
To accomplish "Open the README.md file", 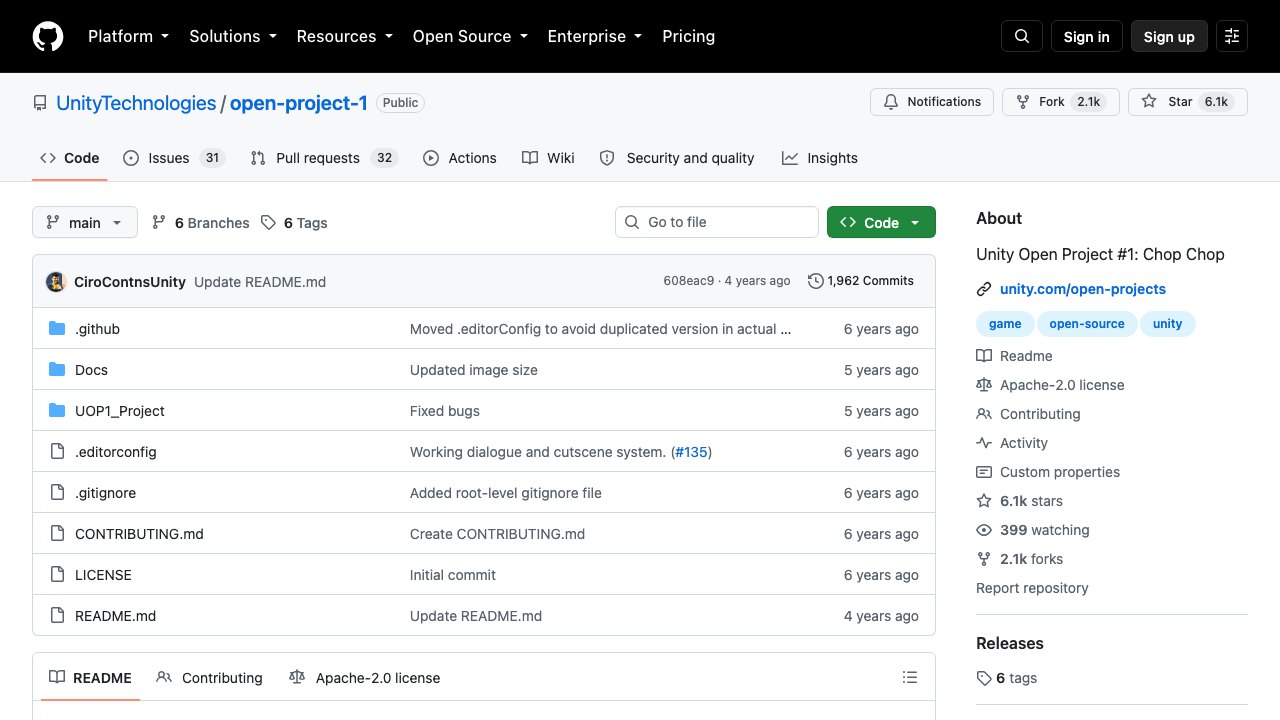I will click(x=116, y=616).
